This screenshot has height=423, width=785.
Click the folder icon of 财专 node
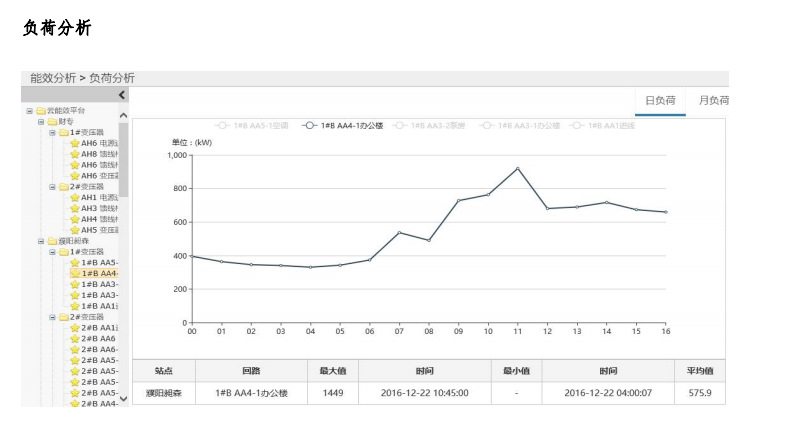click(52, 121)
